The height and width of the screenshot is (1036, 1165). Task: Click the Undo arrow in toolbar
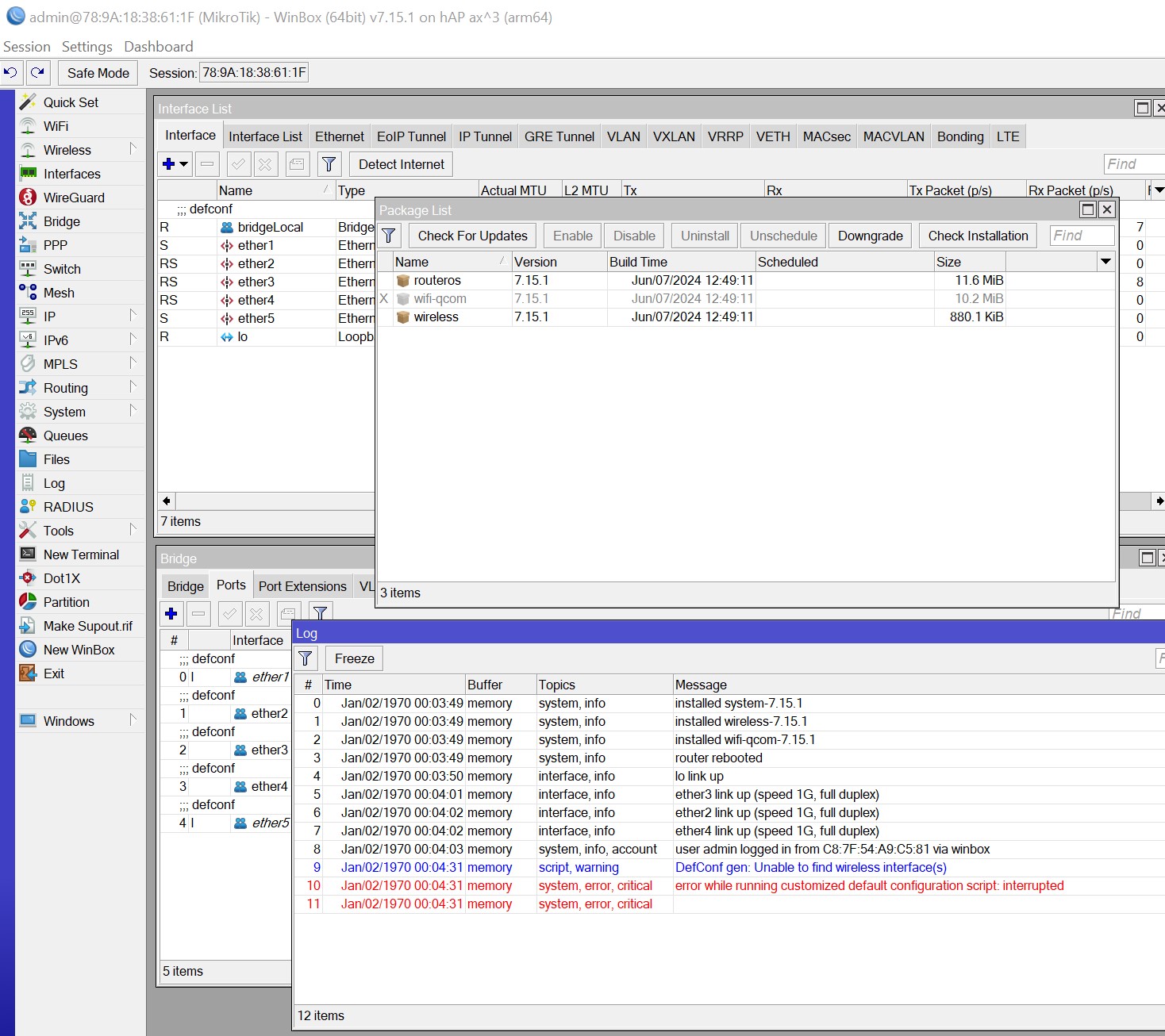11,73
